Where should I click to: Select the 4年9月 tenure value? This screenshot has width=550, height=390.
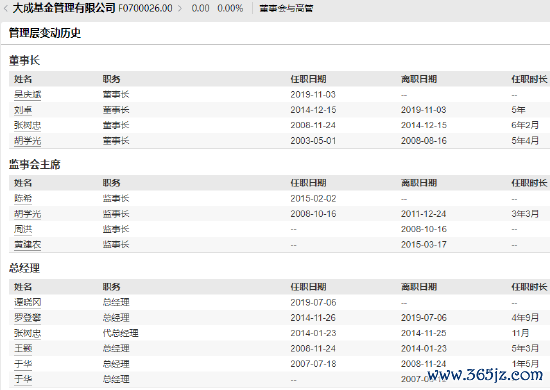[x=525, y=317]
